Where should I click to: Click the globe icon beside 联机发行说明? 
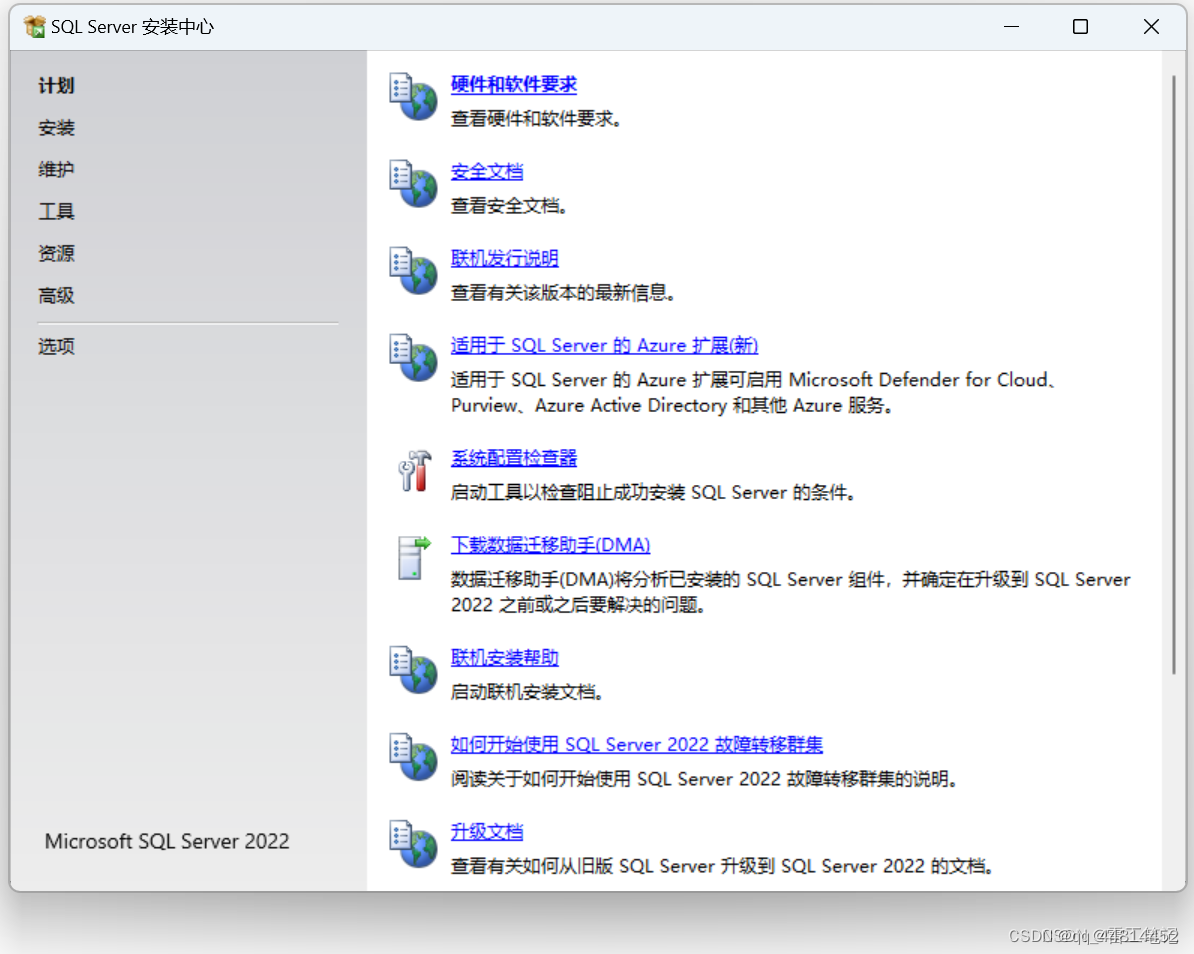coord(413,270)
